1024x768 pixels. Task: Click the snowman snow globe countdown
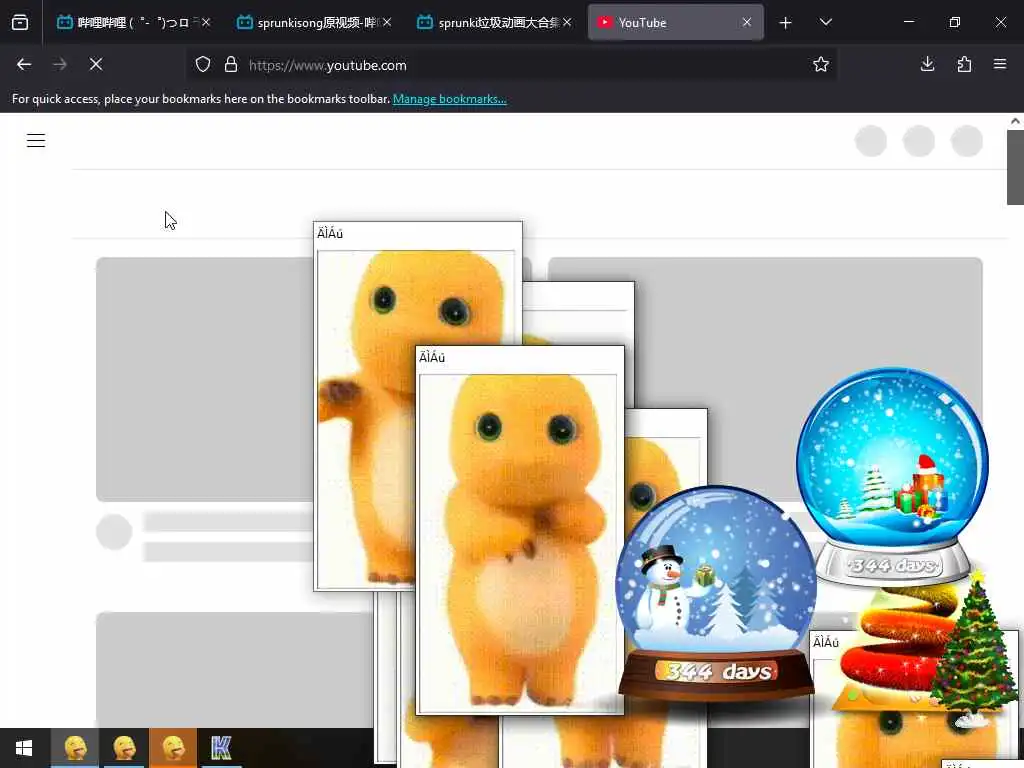tap(716, 593)
